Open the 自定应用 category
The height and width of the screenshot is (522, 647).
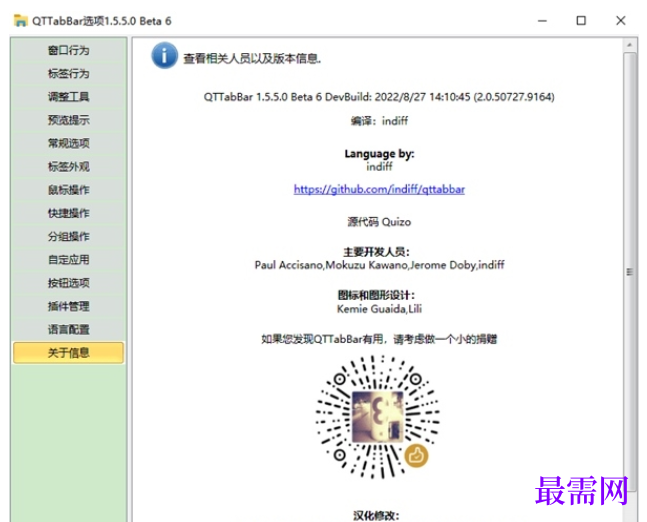point(68,260)
